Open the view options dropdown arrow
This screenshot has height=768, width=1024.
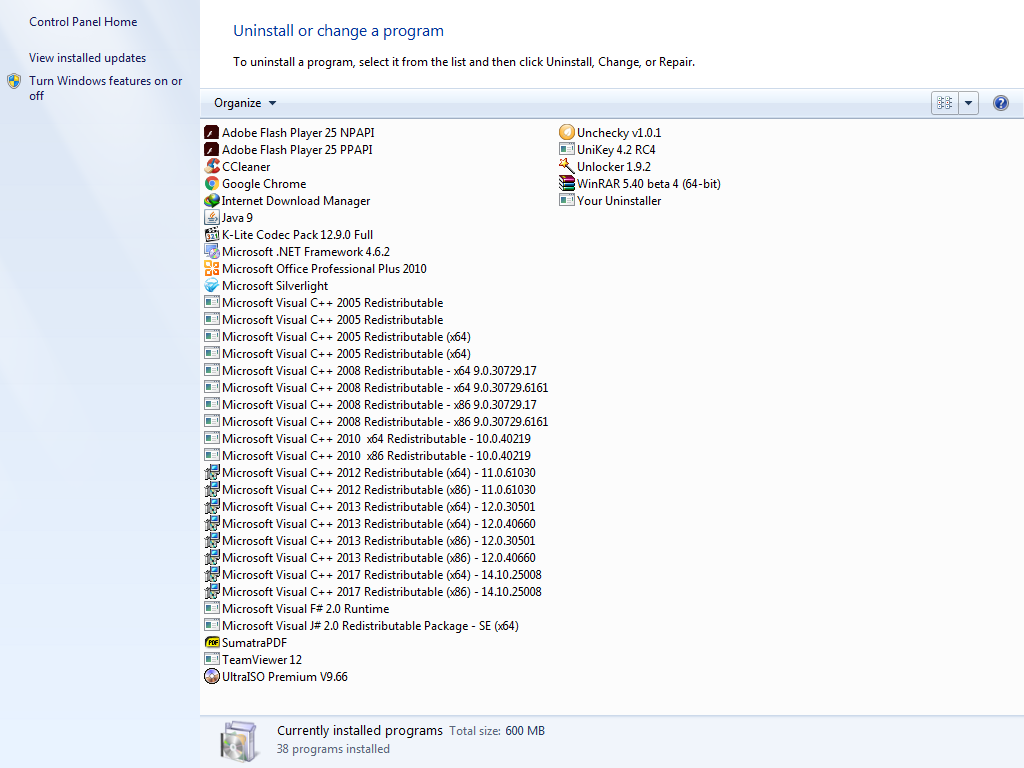[968, 103]
